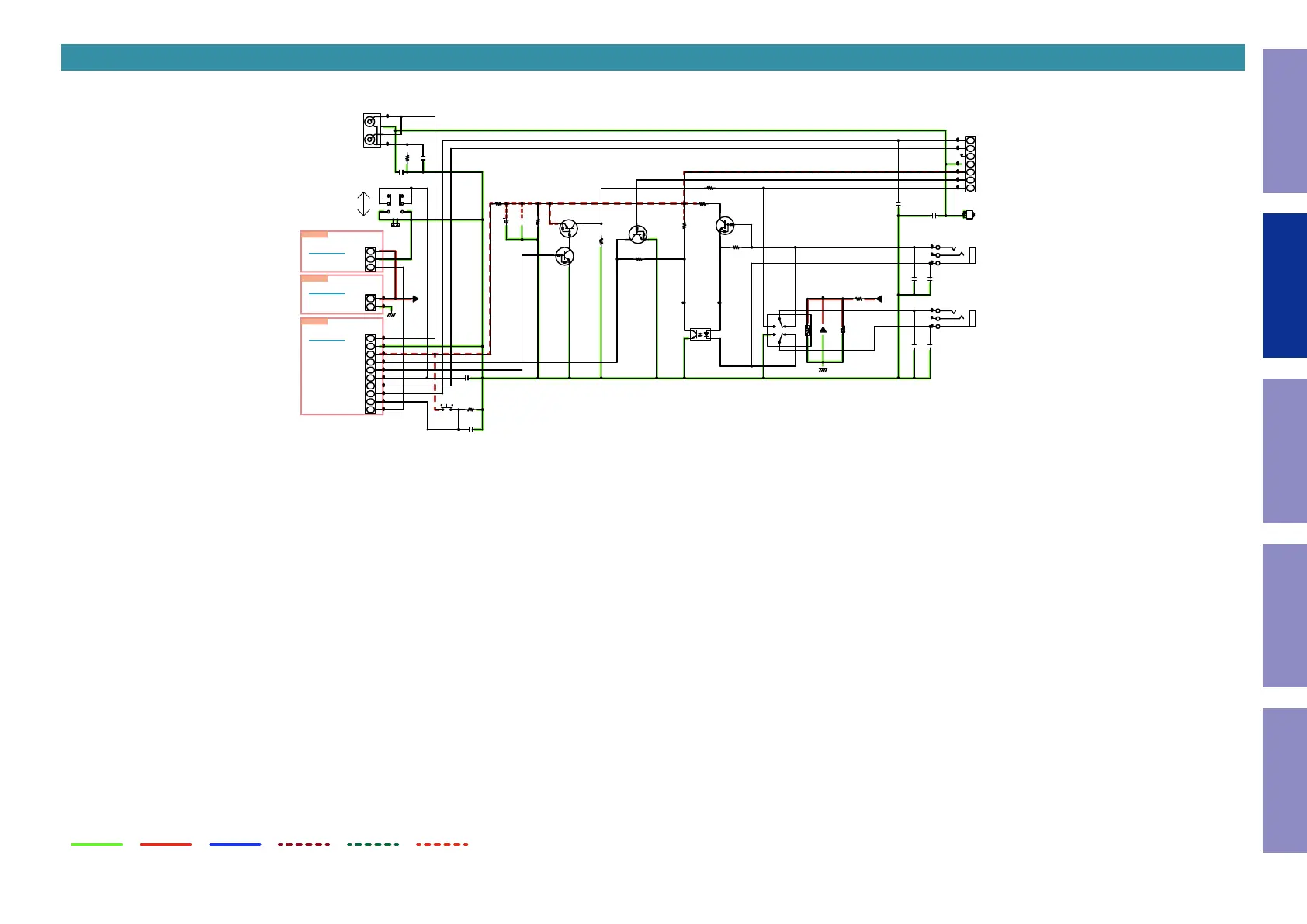The width and height of the screenshot is (1307, 924).
Task: Click the solid light-green legend line
Action: [97, 844]
